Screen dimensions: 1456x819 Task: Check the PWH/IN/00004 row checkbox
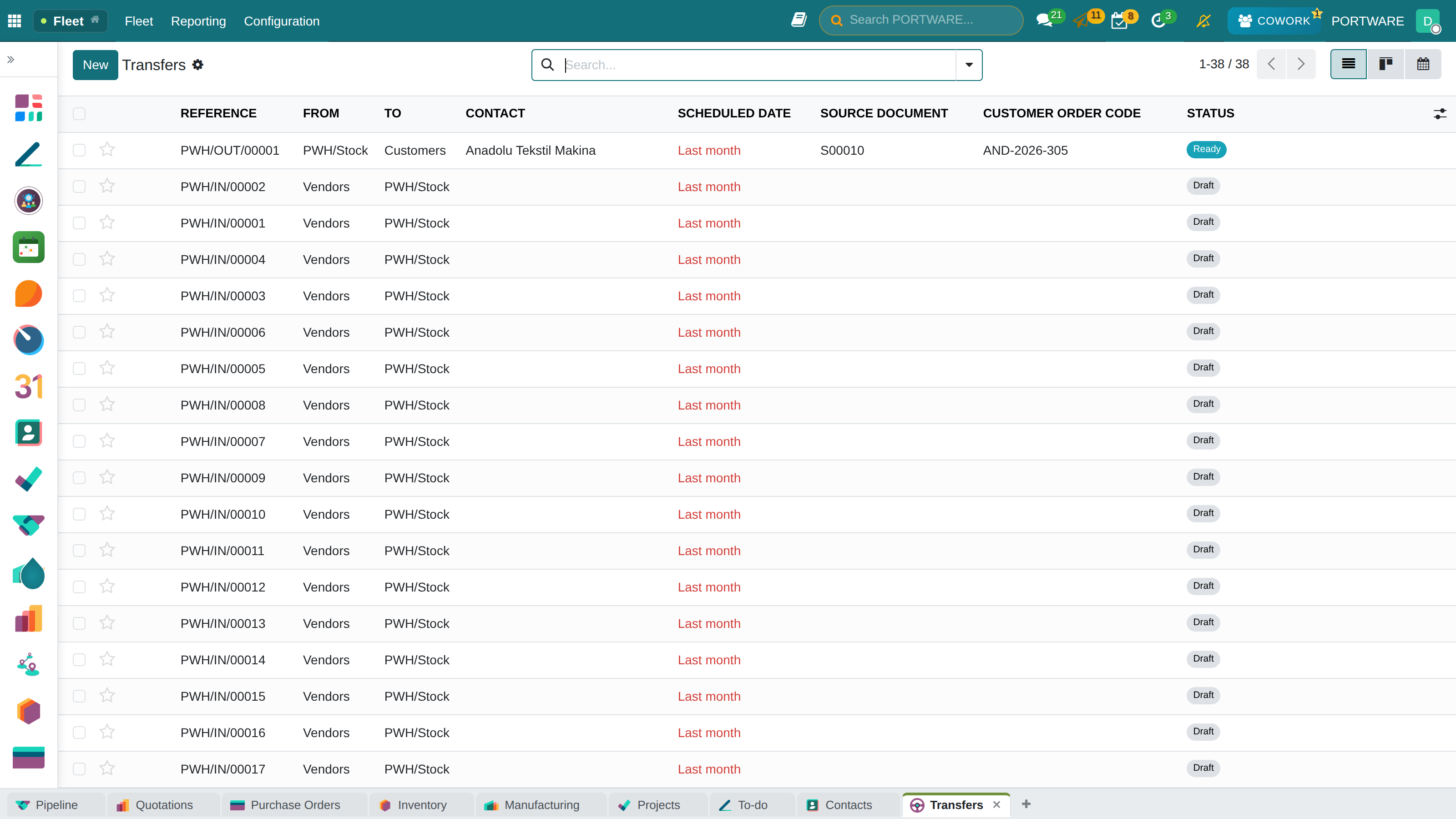point(79,259)
